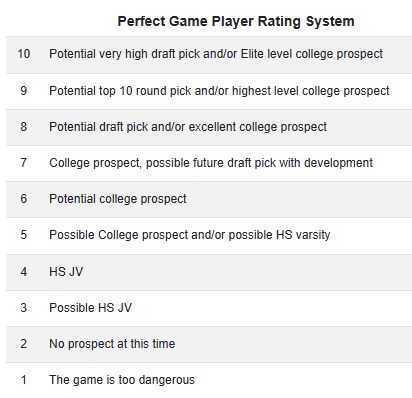Click the excellent college prospect description
Viewport: 412px width, 398px height.
[188, 127]
